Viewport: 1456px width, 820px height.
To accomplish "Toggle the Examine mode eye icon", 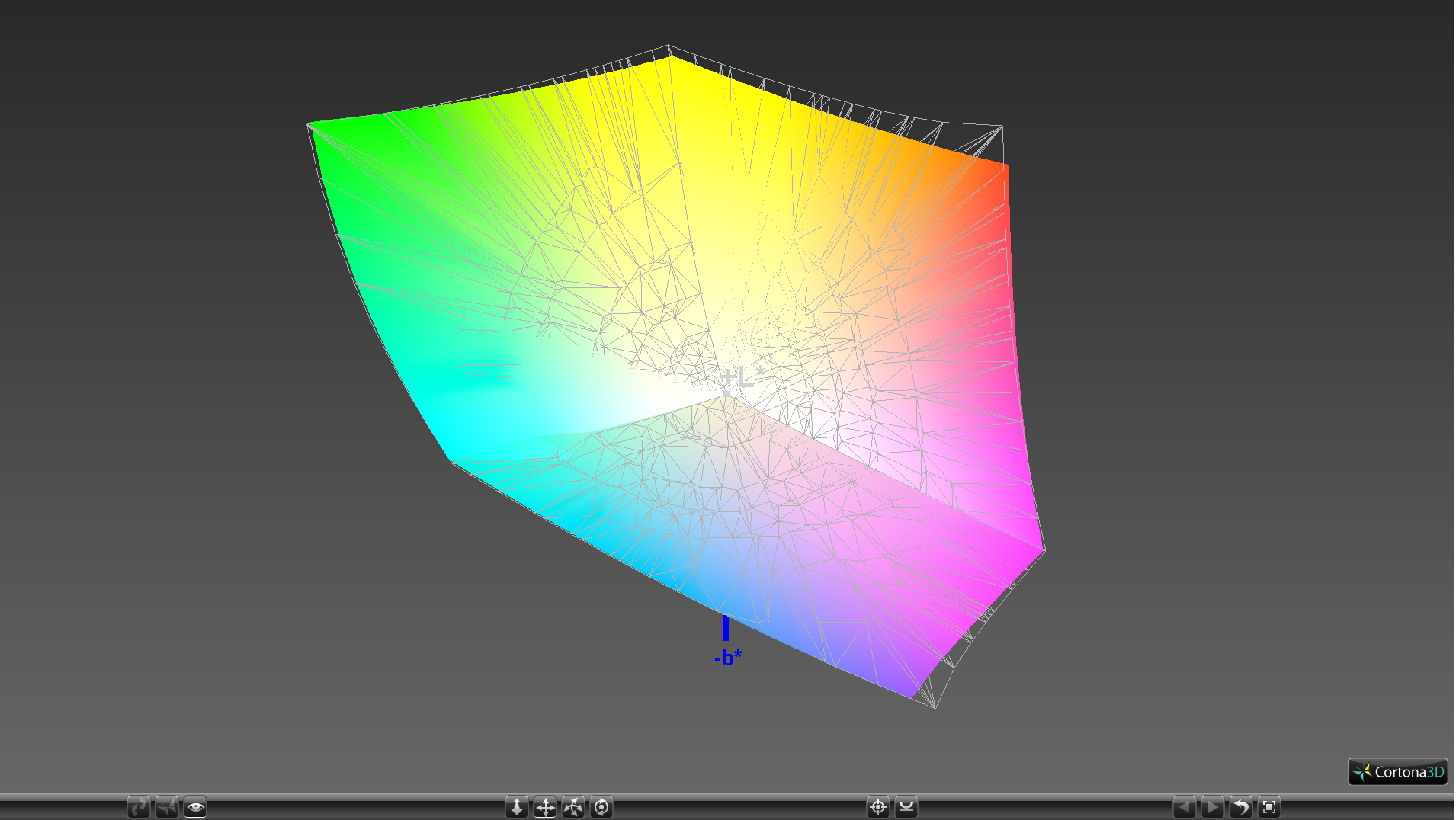I will pyautogui.click(x=195, y=807).
